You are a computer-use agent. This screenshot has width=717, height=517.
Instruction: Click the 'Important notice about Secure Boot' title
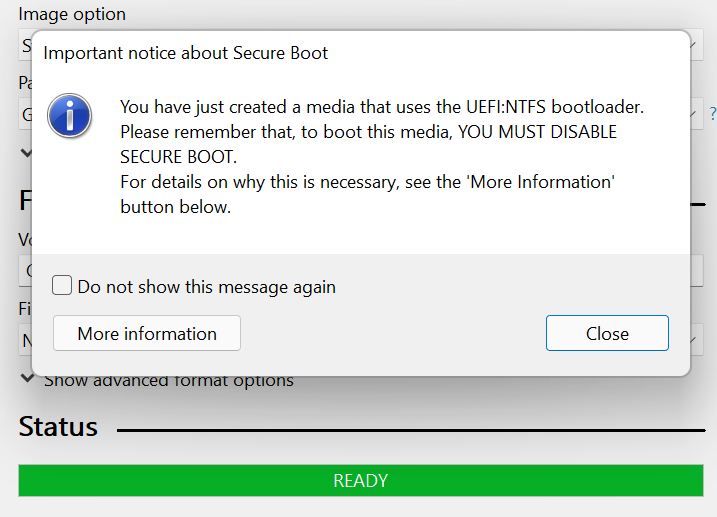click(x=186, y=53)
